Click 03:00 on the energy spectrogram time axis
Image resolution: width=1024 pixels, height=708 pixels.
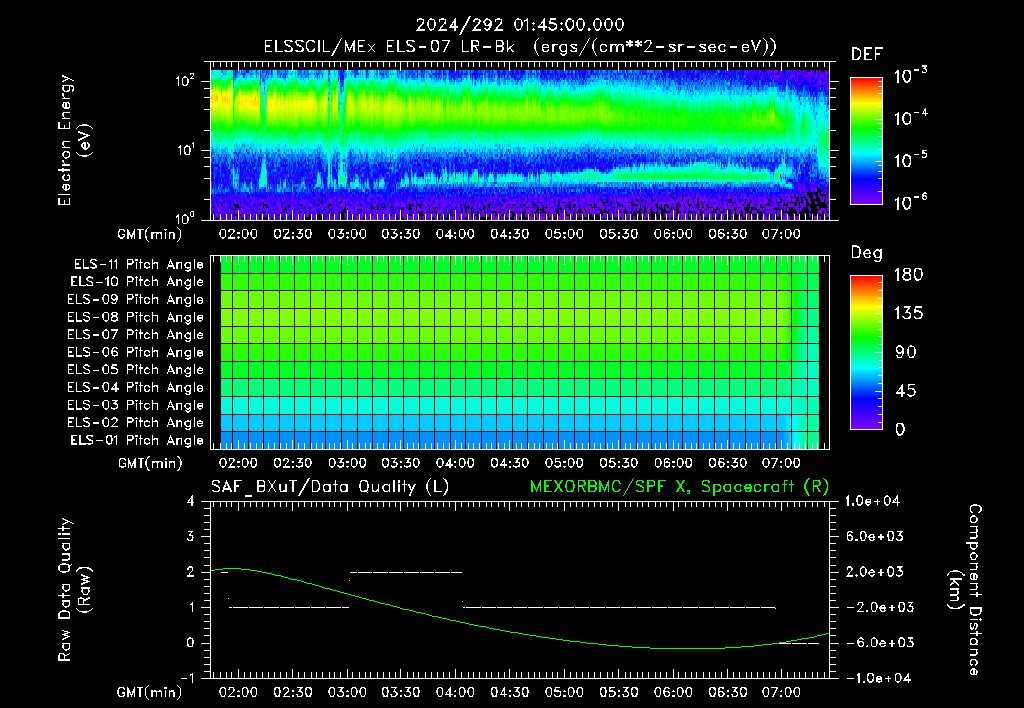347,234
